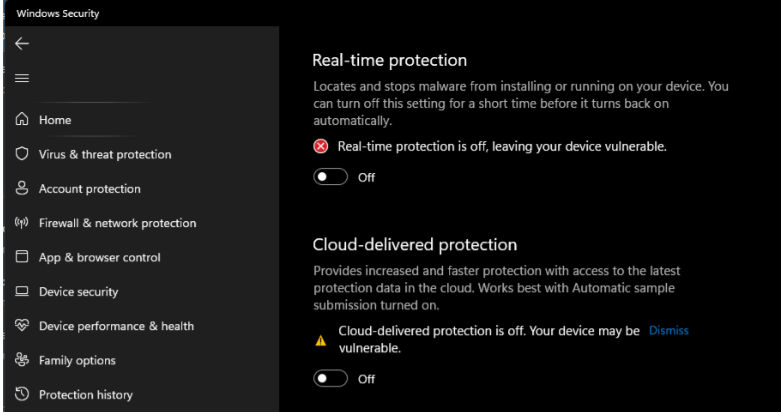Go to Firewall & network protection

117,223
